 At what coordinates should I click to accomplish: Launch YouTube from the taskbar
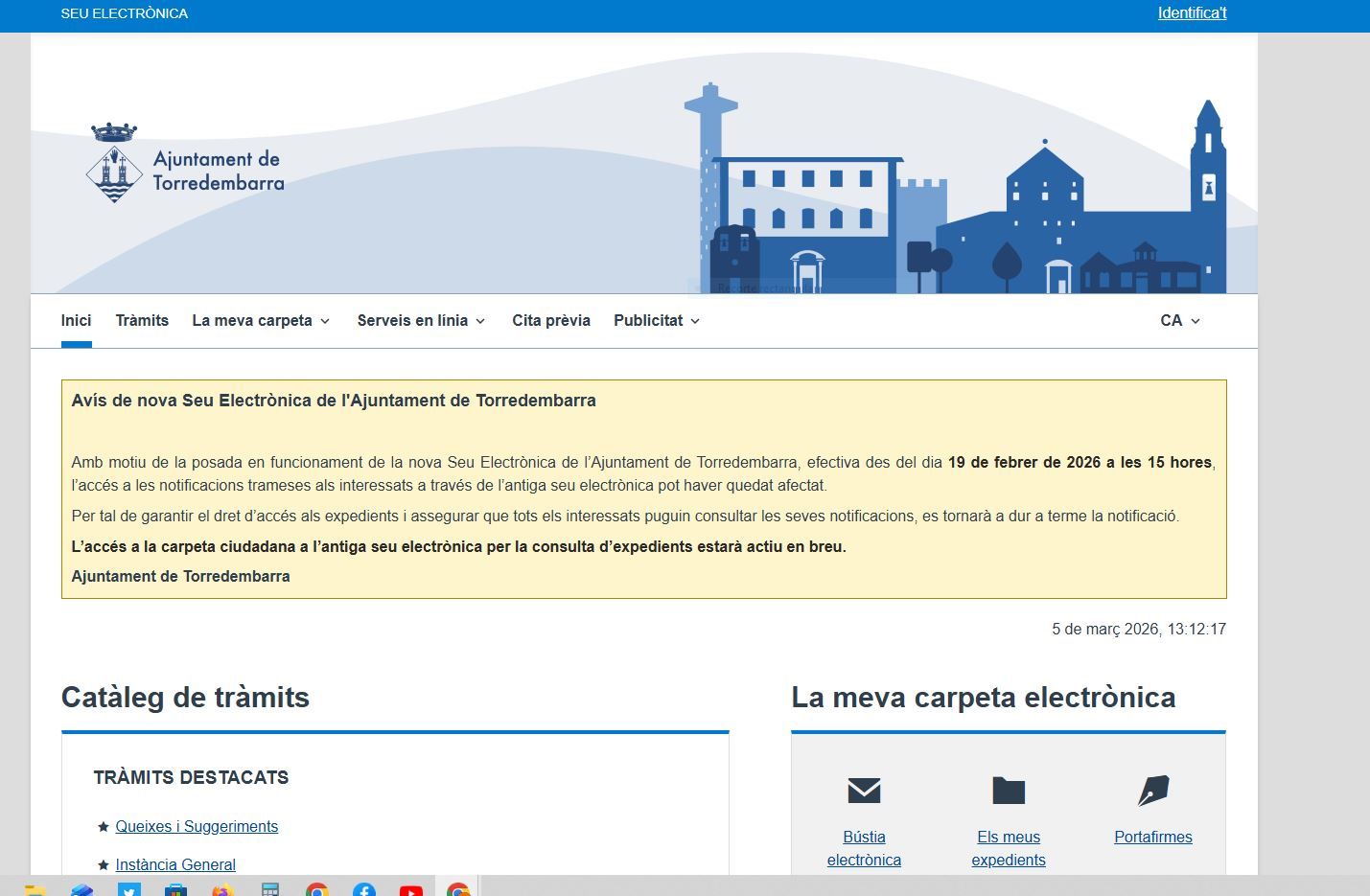click(411, 890)
